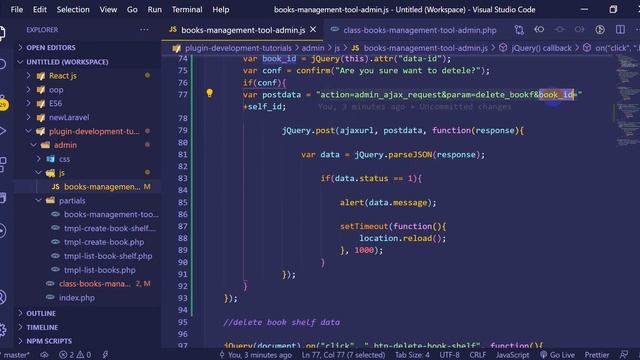Image resolution: width=640 pixels, height=360 pixels.
Task: Open the Extensions activity bar icon
Action: (2, 164)
